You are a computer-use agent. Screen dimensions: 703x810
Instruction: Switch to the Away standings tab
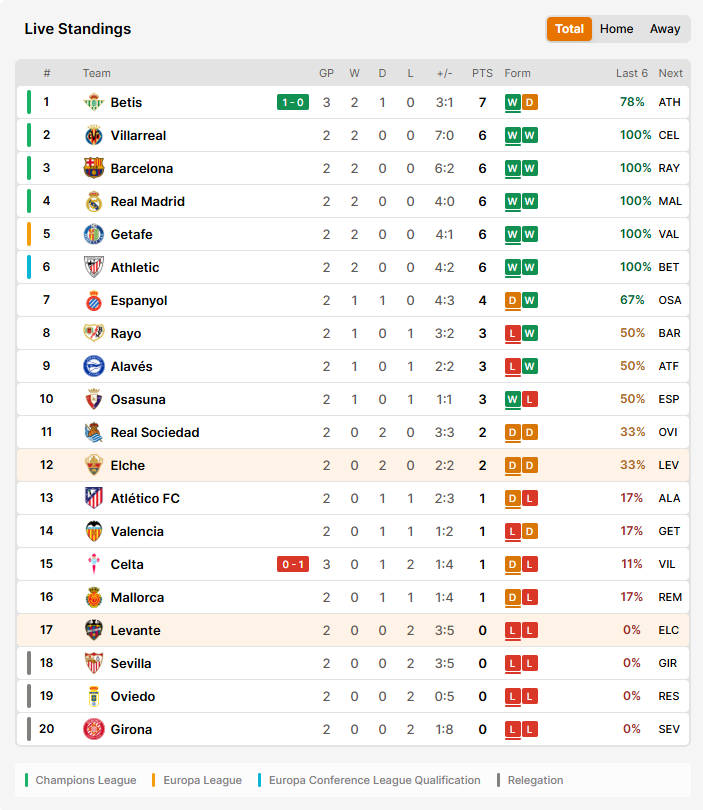click(665, 29)
